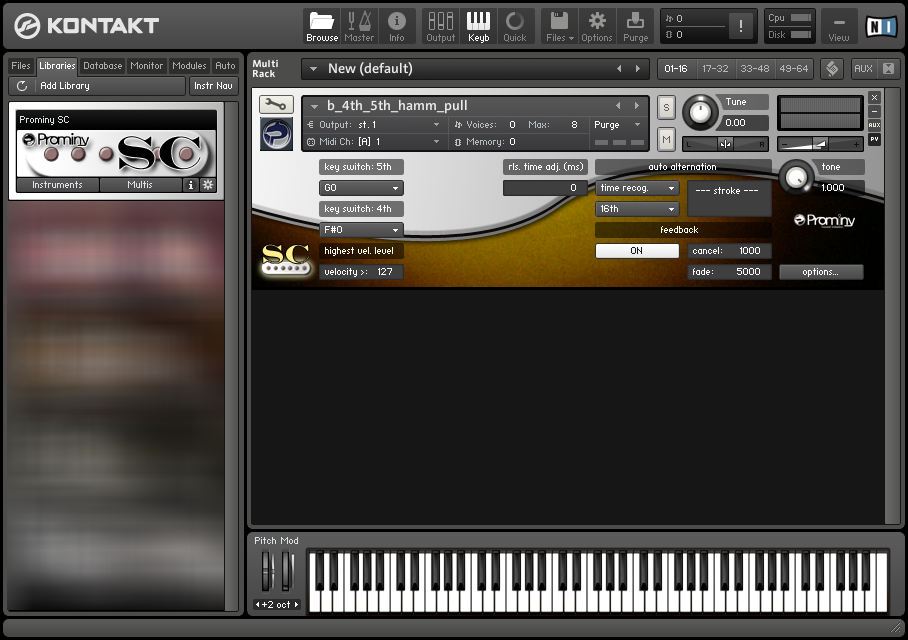Open Prominy SC Multis list
The height and width of the screenshot is (640, 908).
click(x=140, y=185)
